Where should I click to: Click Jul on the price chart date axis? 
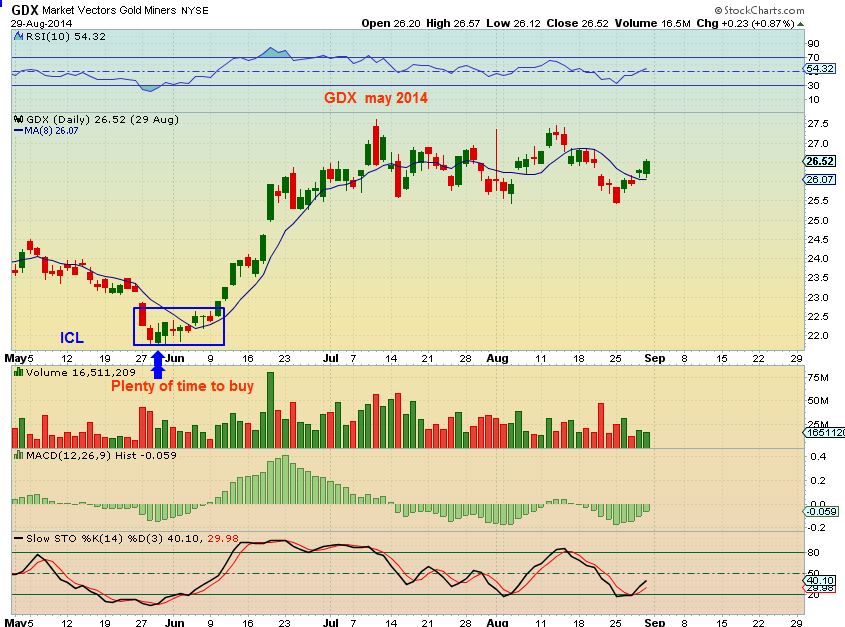coord(331,358)
